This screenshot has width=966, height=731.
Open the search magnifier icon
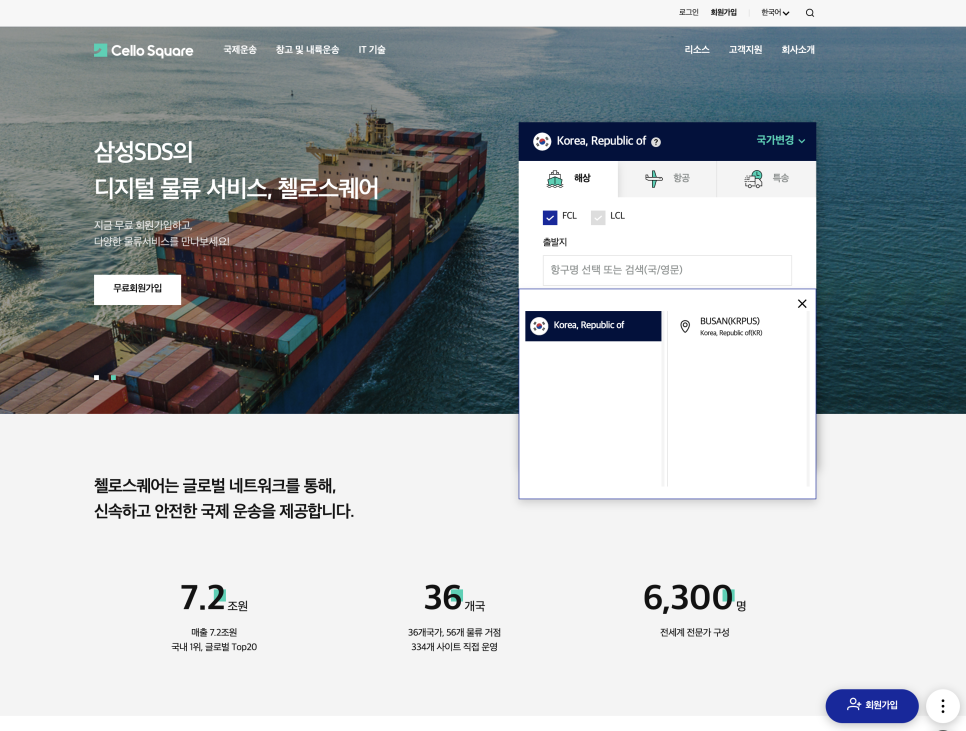pos(810,13)
